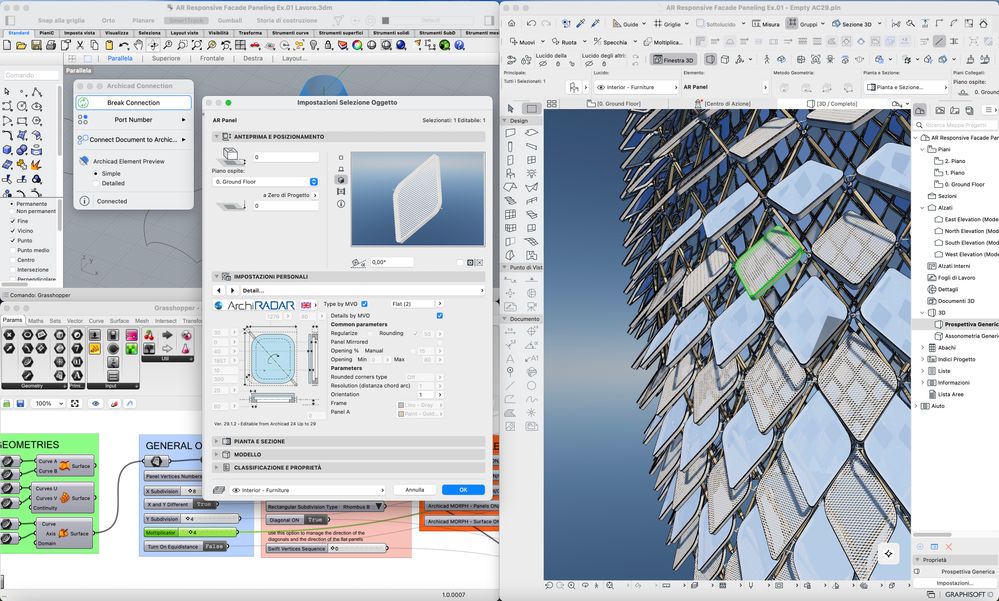Open the Frontale viewport tab

(212, 59)
